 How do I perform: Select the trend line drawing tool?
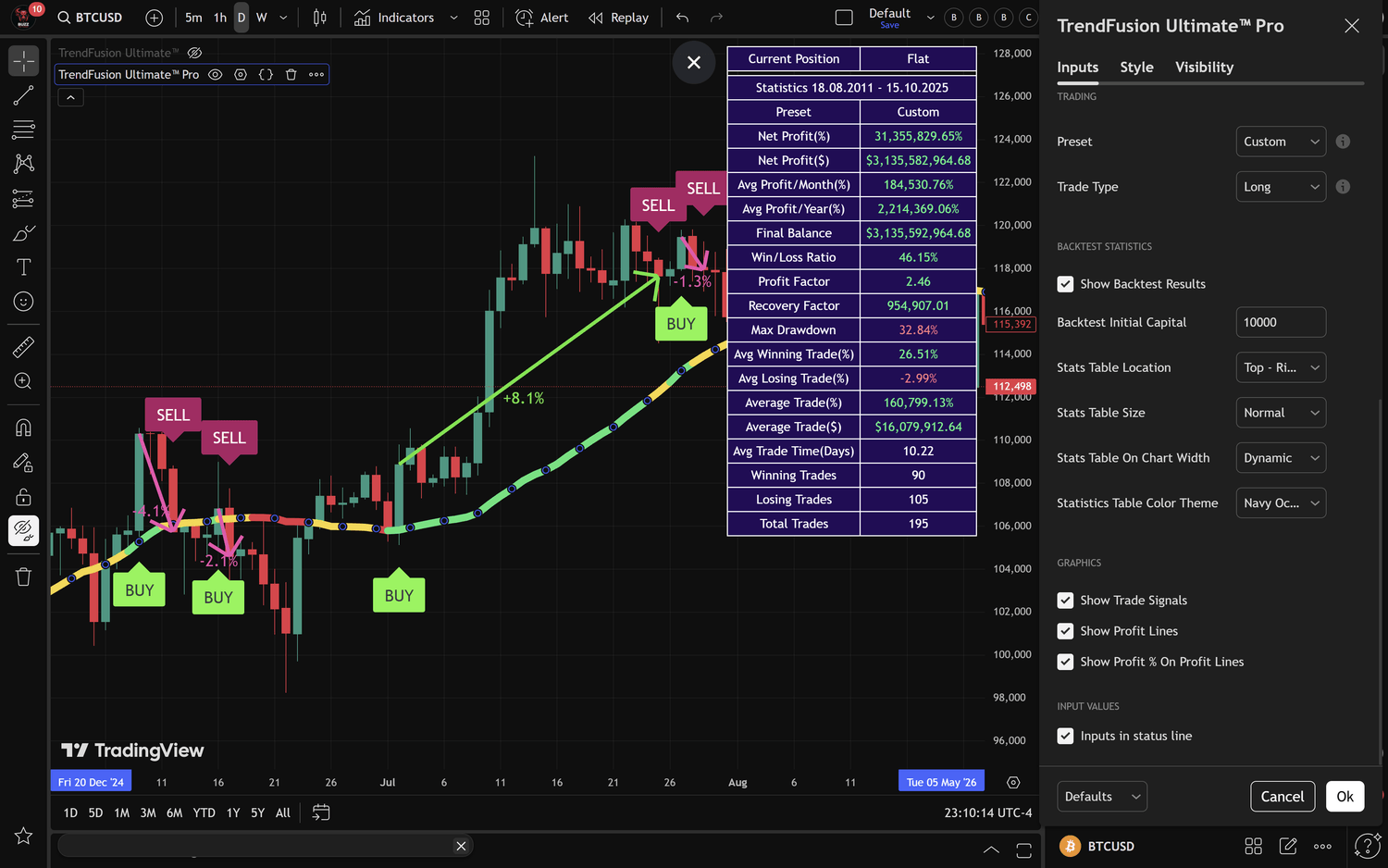23,95
